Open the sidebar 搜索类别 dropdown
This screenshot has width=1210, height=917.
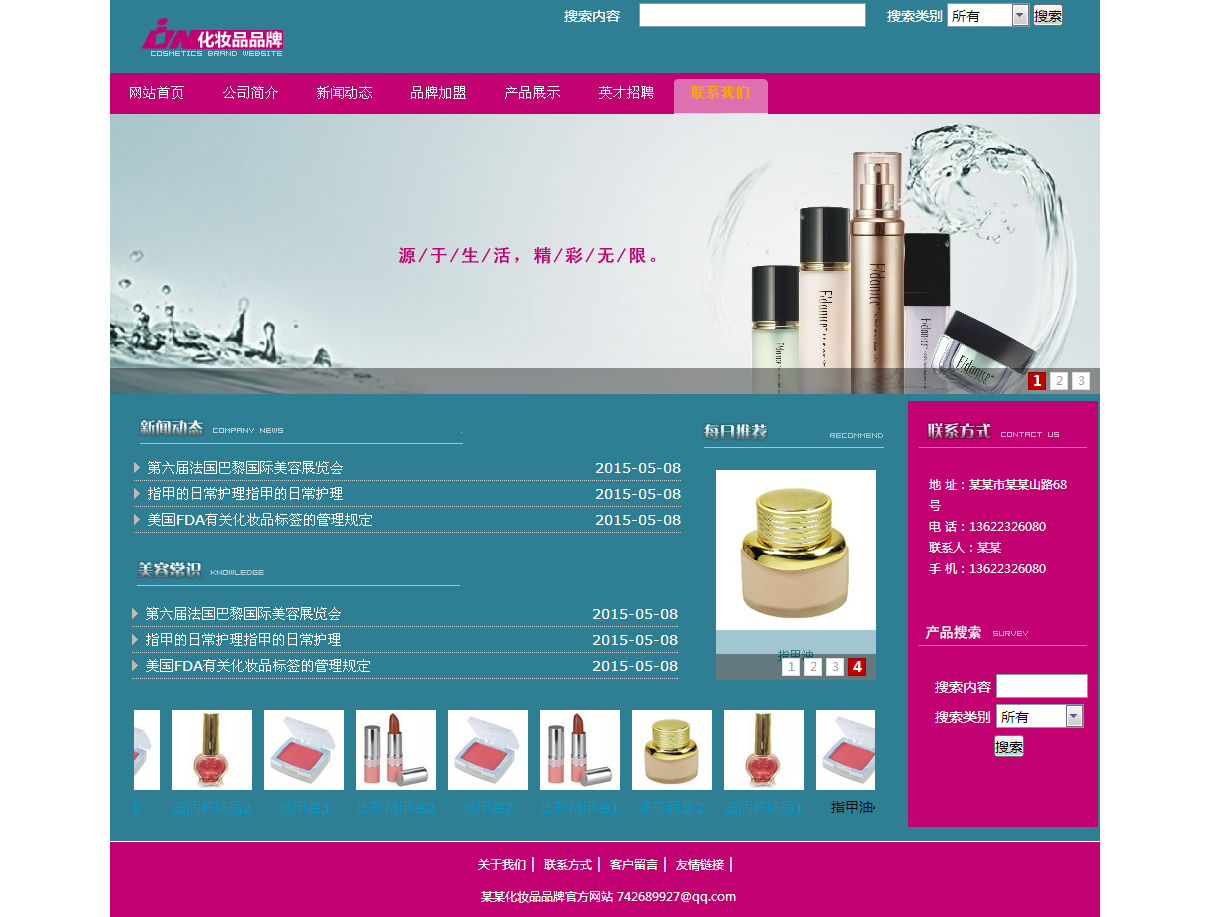point(1074,716)
